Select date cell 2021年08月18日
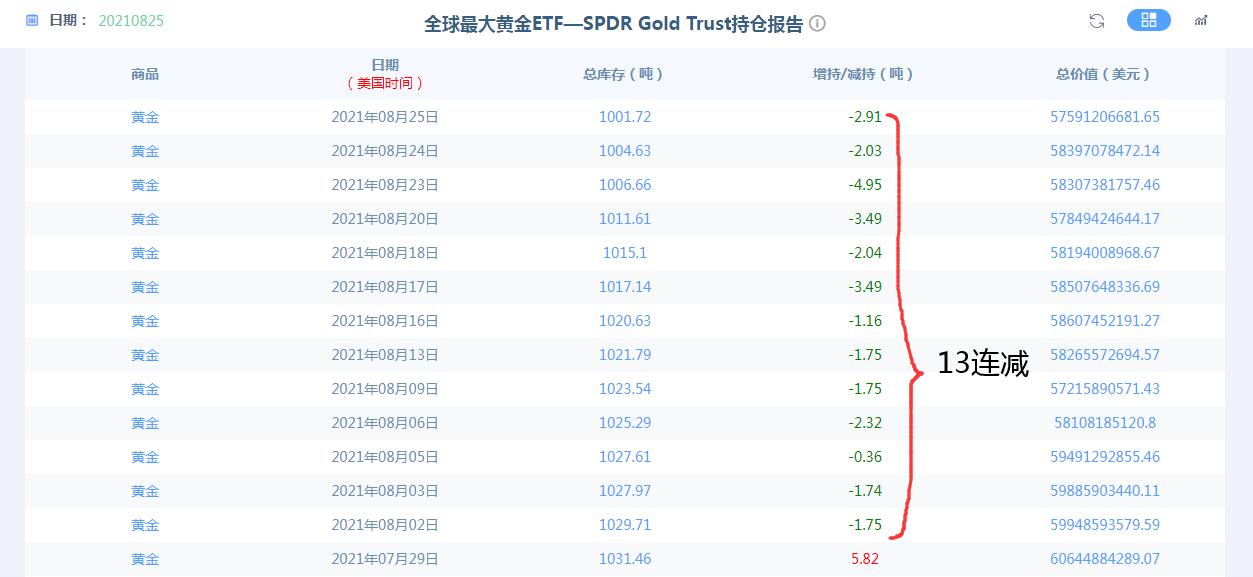The width and height of the screenshot is (1253, 577). click(385, 253)
